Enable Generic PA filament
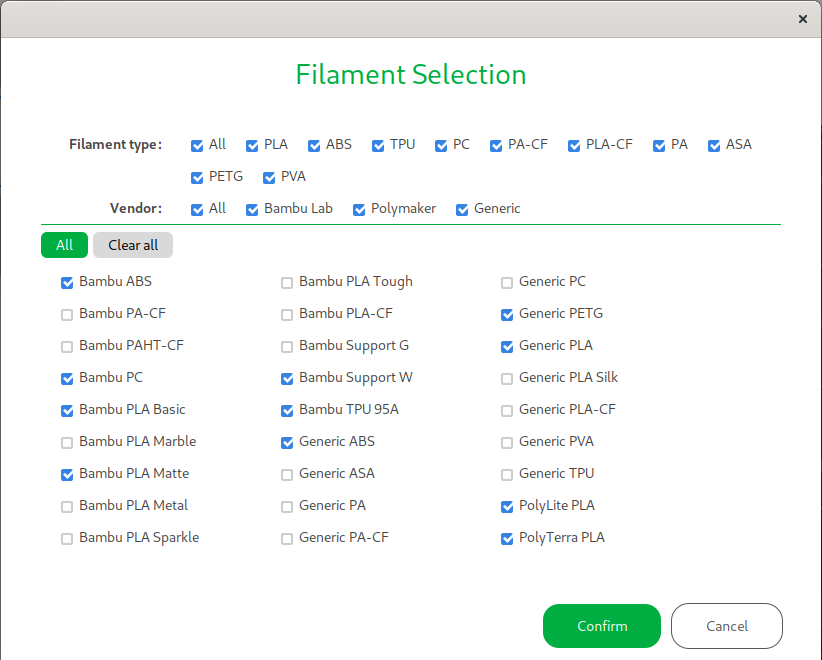This screenshot has height=660, width=822. (287, 506)
